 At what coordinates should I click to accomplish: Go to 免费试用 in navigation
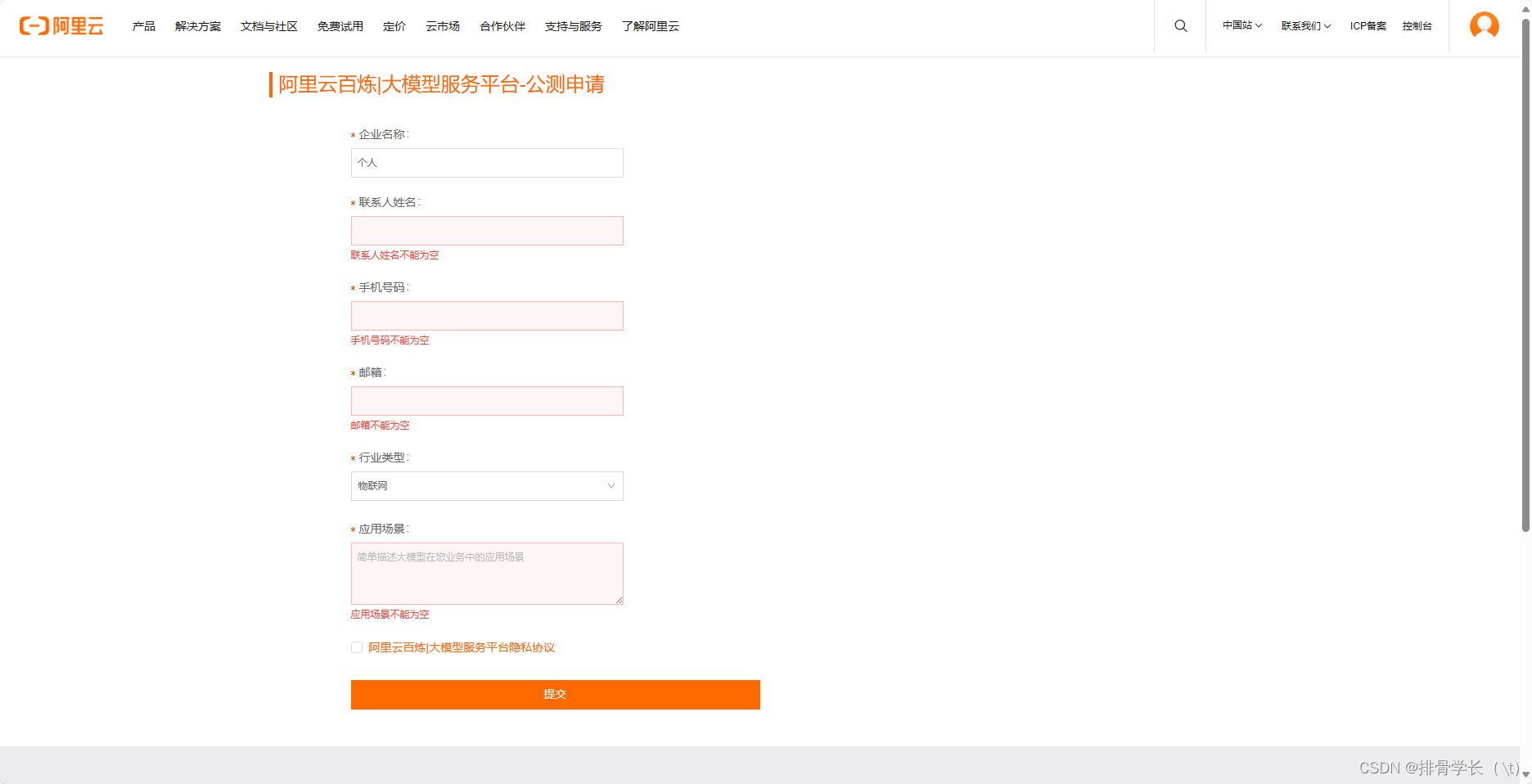point(340,26)
